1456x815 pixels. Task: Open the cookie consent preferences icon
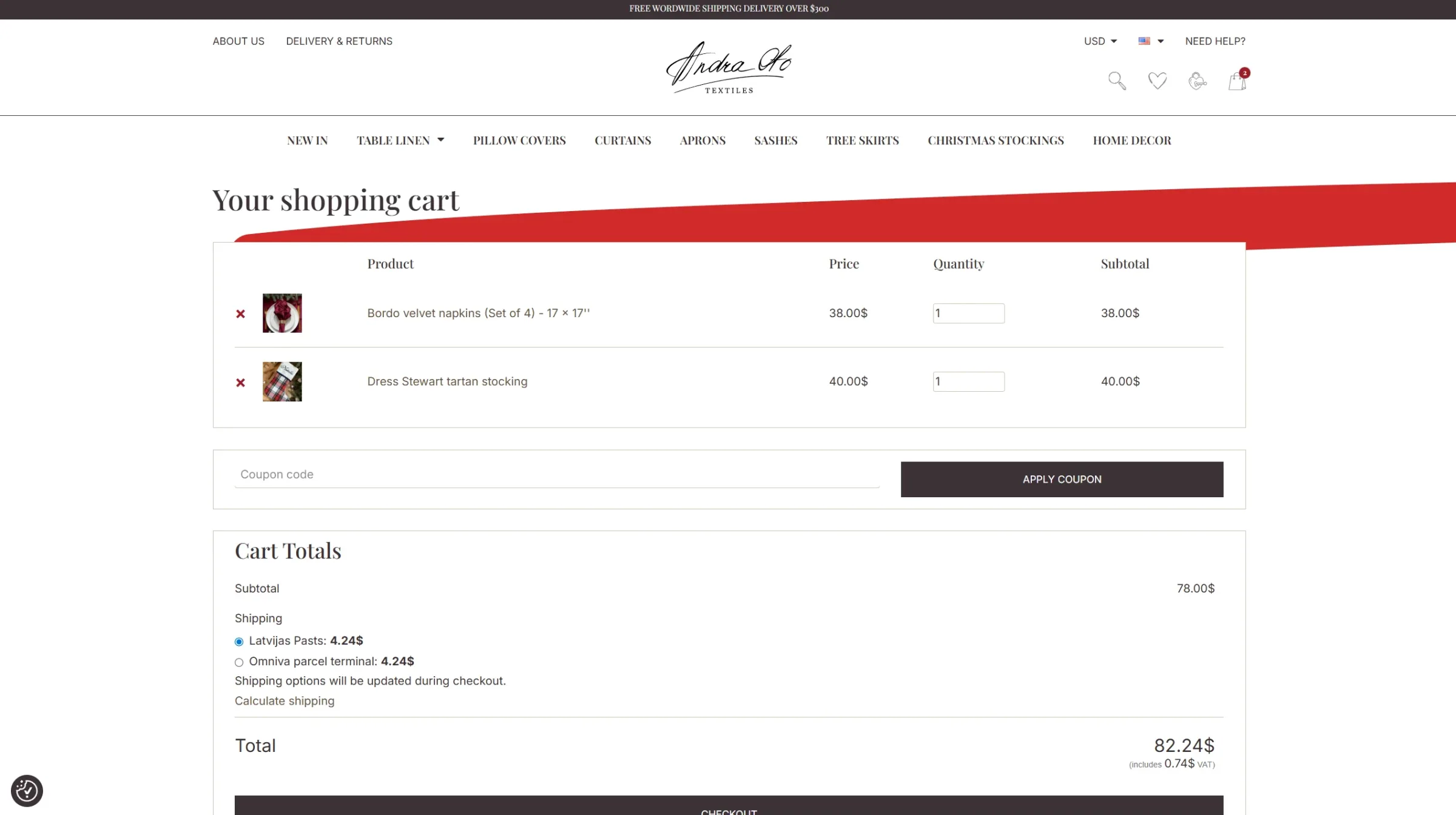(x=27, y=790)
